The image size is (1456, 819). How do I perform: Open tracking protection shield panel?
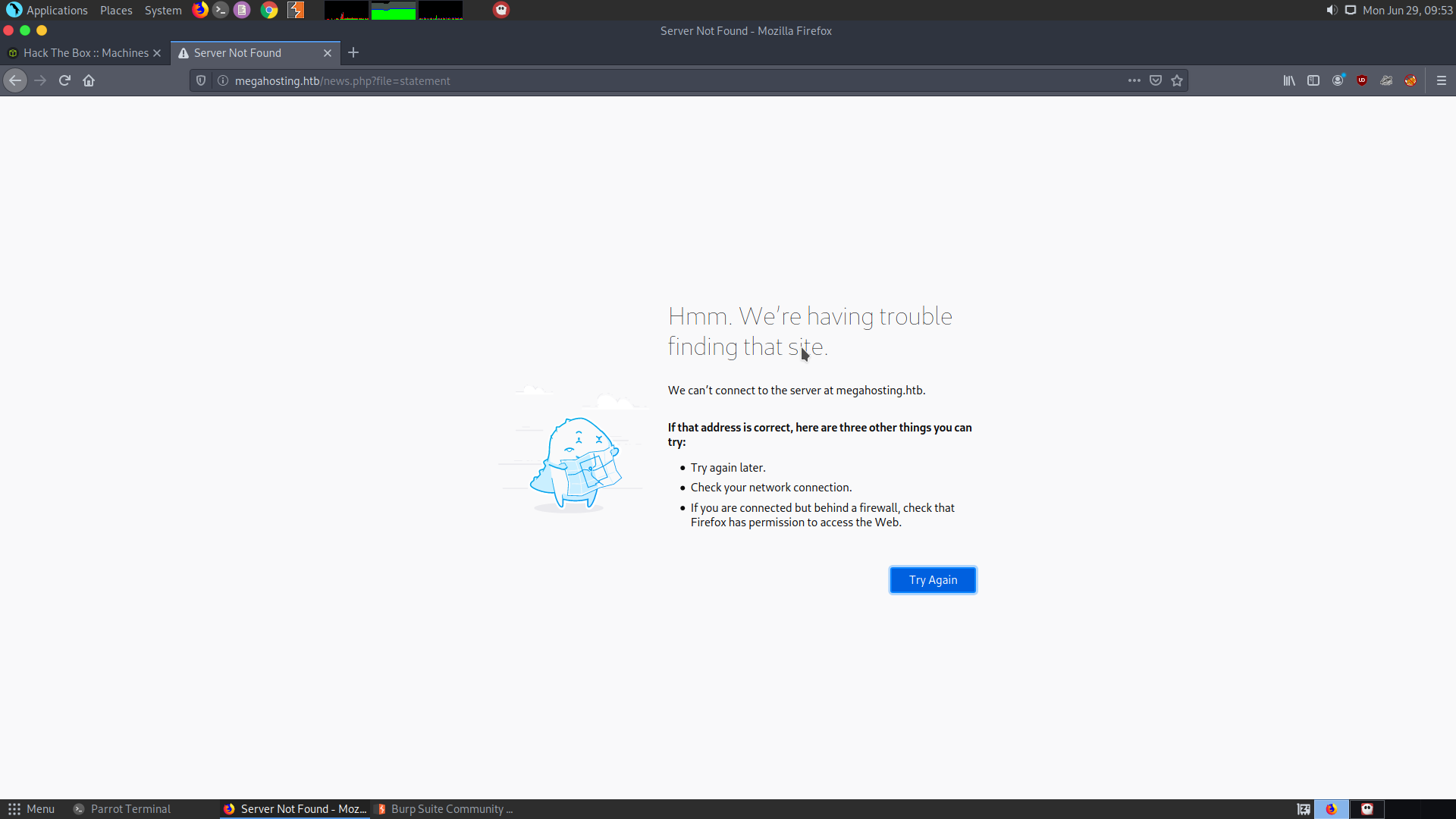point(201,80)
